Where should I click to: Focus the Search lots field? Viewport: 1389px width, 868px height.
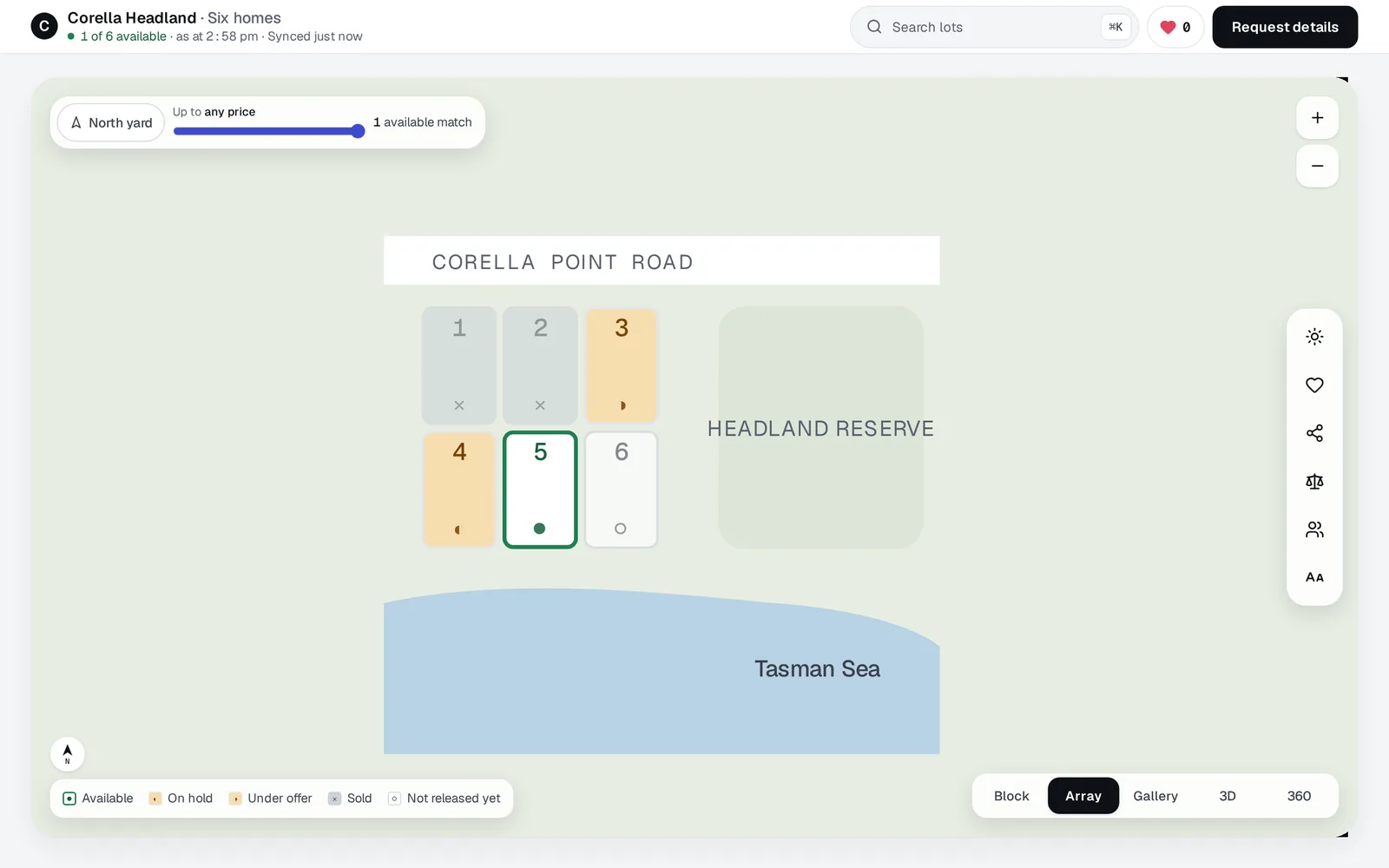[994, 27]
